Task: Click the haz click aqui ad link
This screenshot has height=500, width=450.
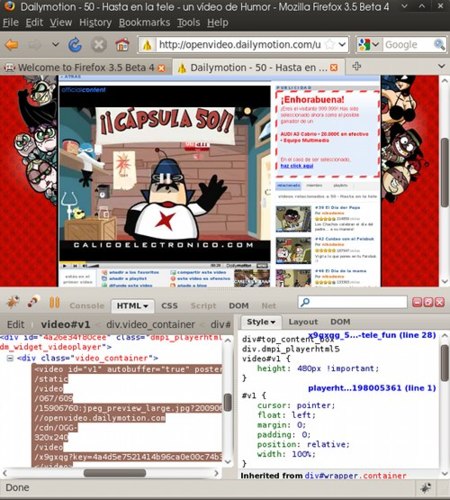Action: click(x=297, y=166)
